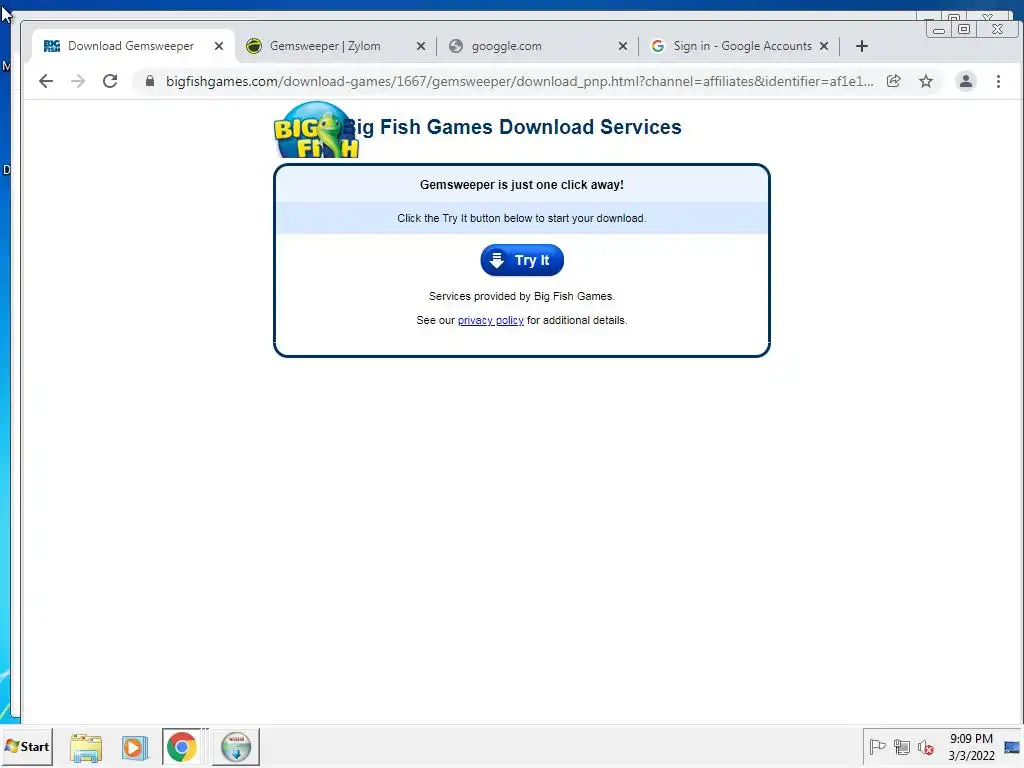The height and width of the screenshot is (768, 1024).
Task: Maximize the Chrome window
Action: coord(963,29)
